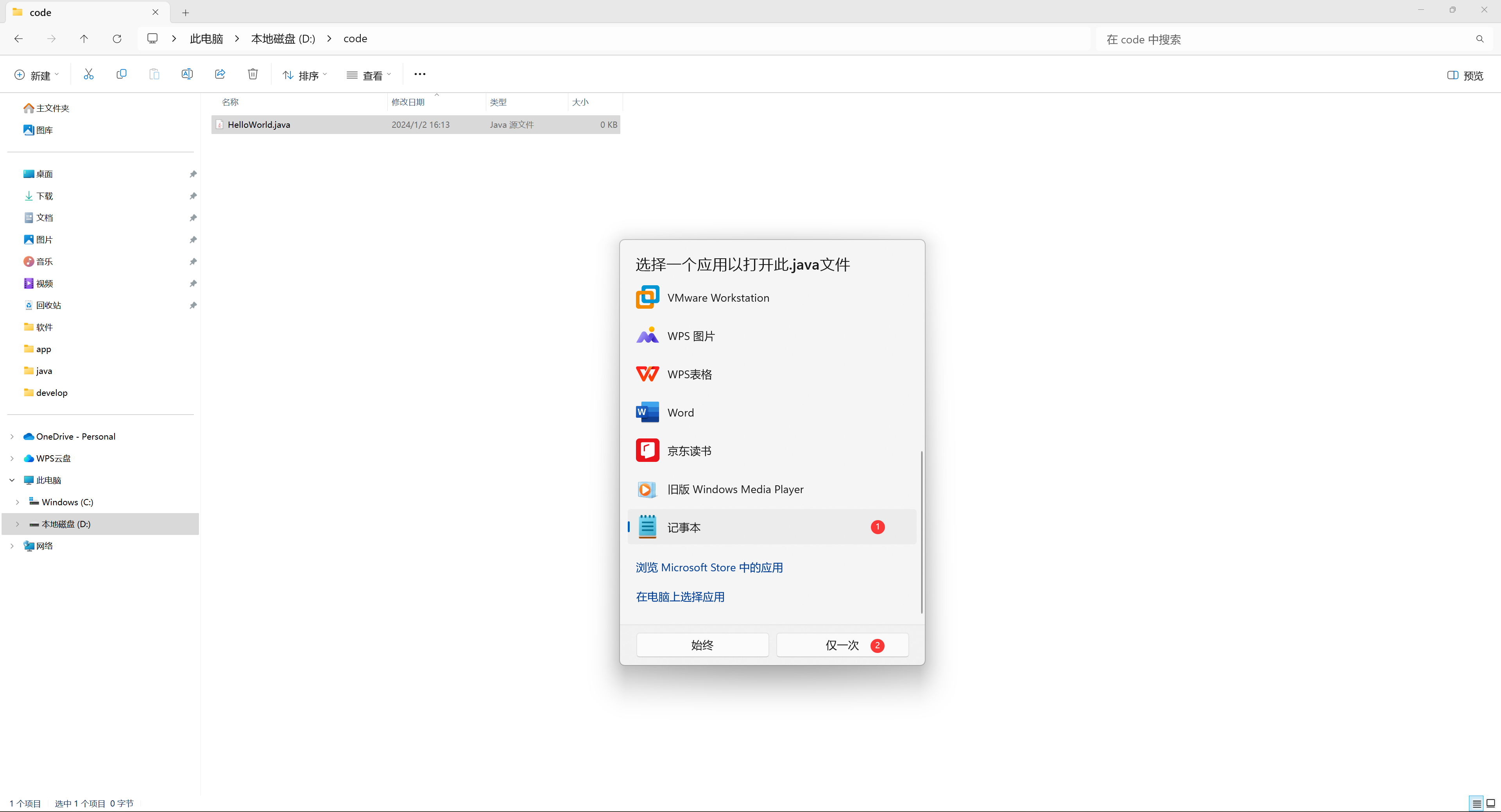Open the three-dot more options menu
The height and width of the screenshot is (812, 1501).
419,74
